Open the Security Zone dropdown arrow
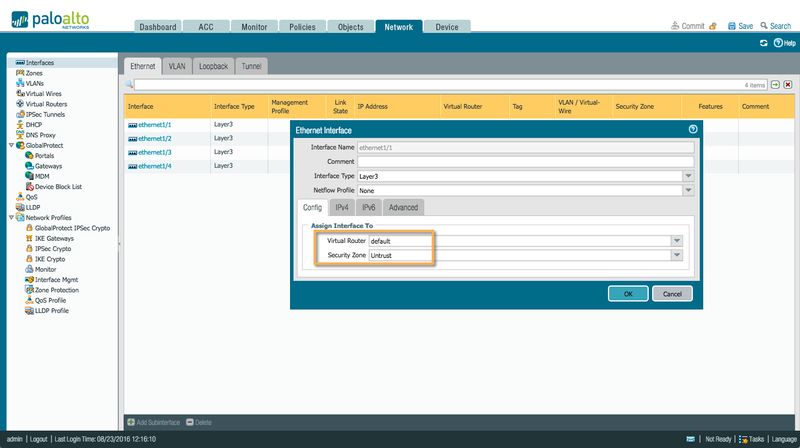Viewport: 800px width, 448px height. point(677,256)
